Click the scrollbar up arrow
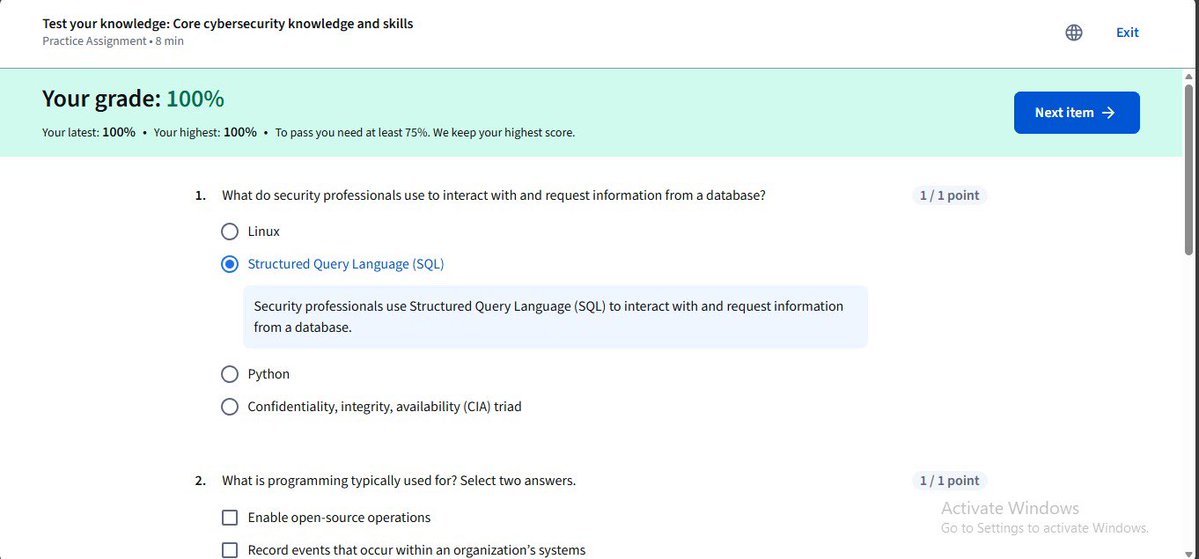Screen dimensions: 1199x559 coord(1189,76)
